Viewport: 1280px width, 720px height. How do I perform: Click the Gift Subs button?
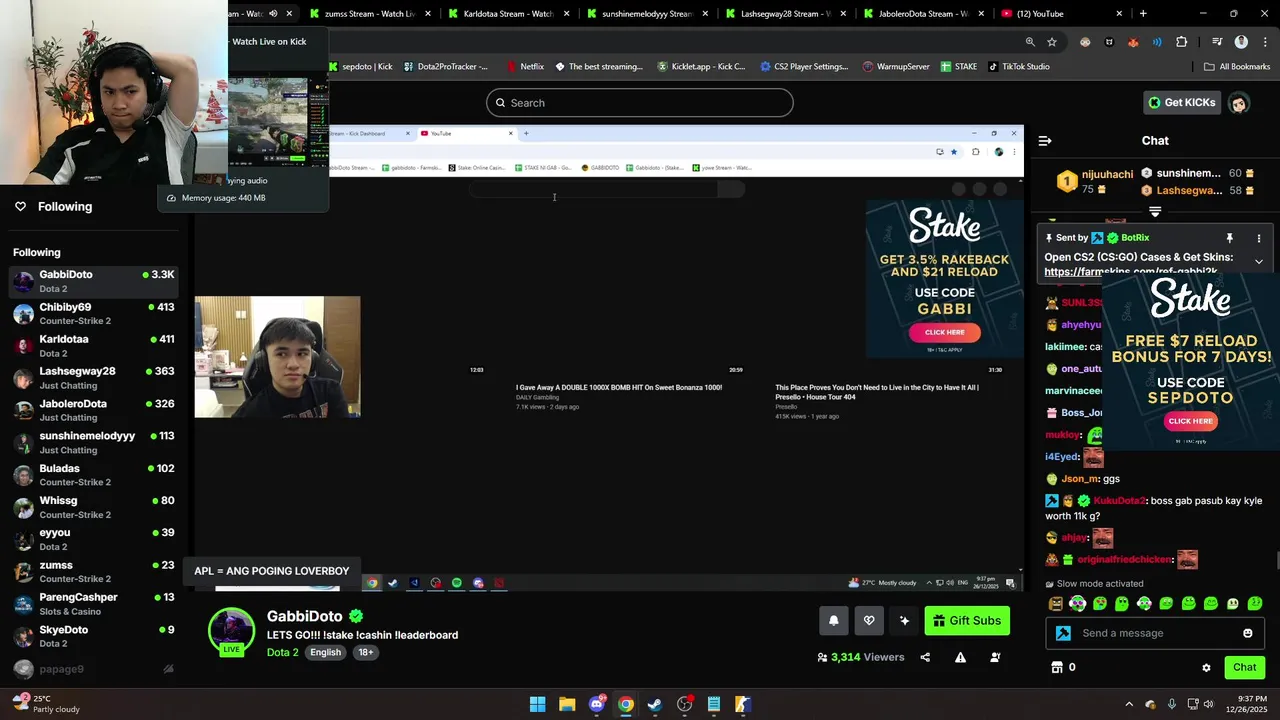[967, 621]
